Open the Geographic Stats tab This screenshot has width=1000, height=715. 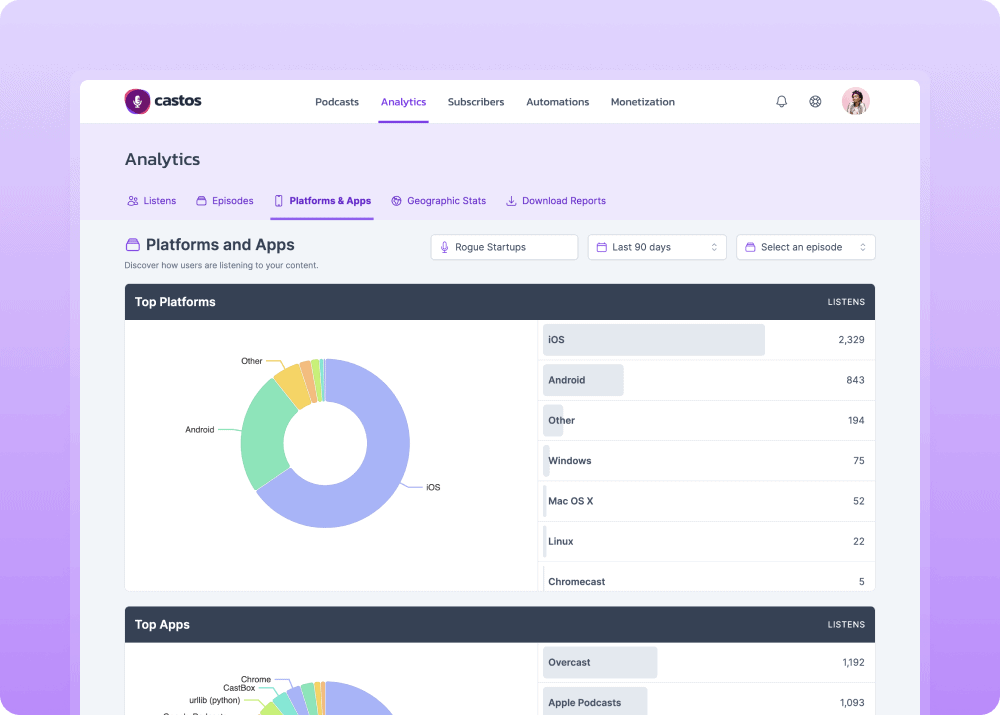(439, 201)
